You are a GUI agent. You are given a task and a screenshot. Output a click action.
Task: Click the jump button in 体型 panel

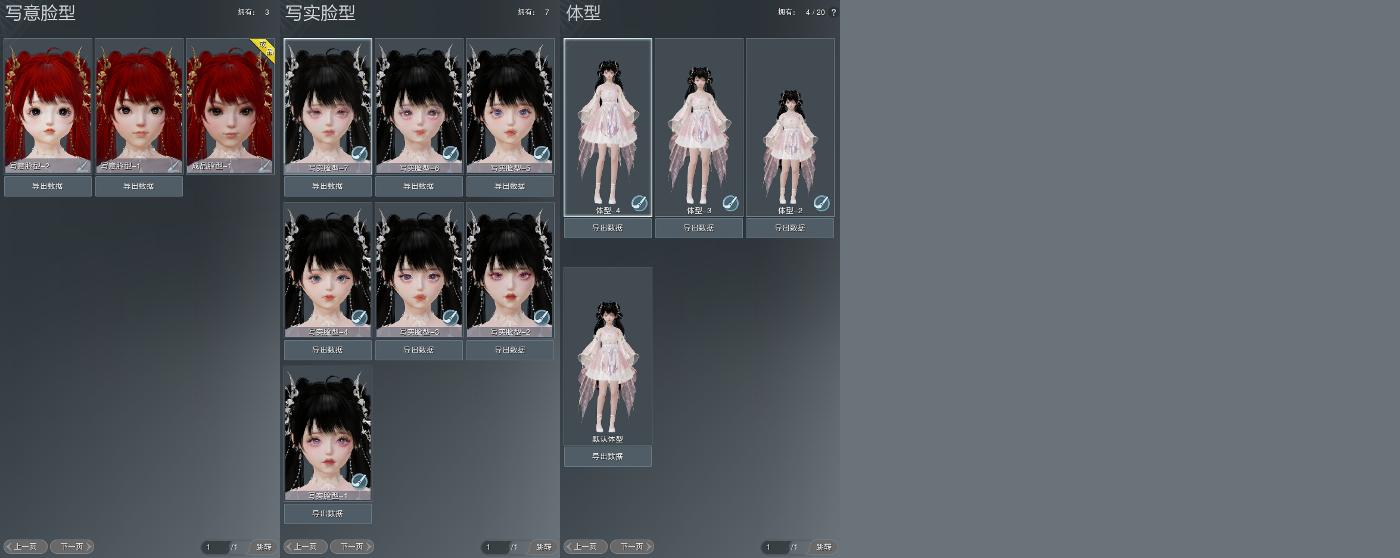click(823, 547)
